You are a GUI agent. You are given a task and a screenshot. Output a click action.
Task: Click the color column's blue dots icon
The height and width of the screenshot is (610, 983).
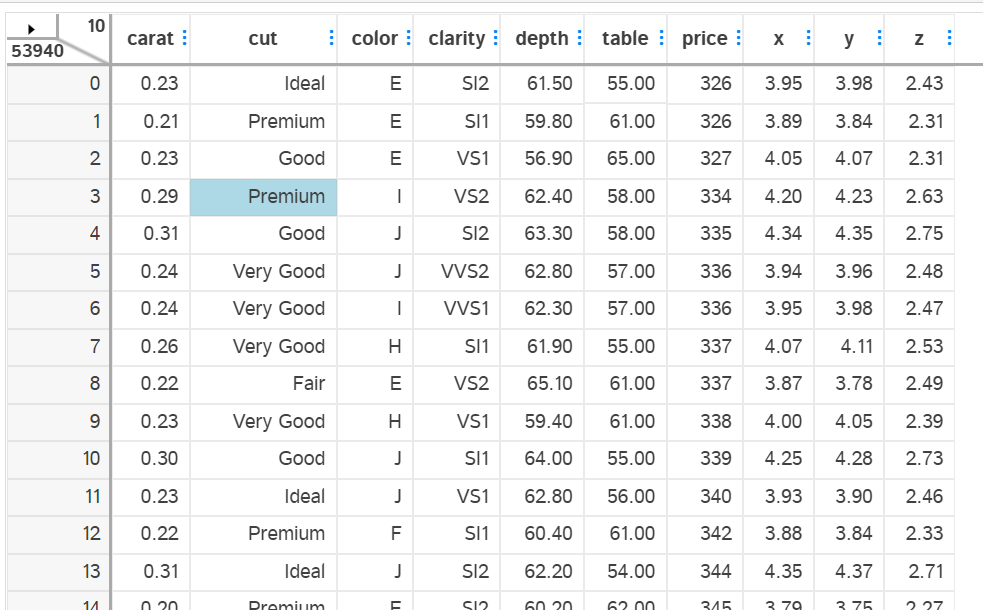point(407,39)
